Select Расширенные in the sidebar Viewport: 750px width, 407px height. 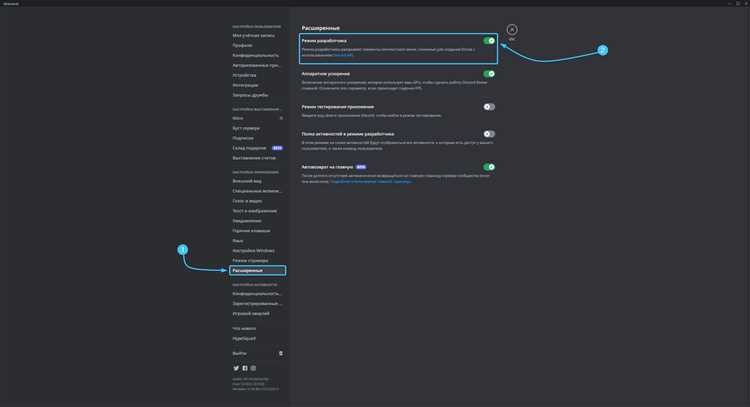coord(257,271)
